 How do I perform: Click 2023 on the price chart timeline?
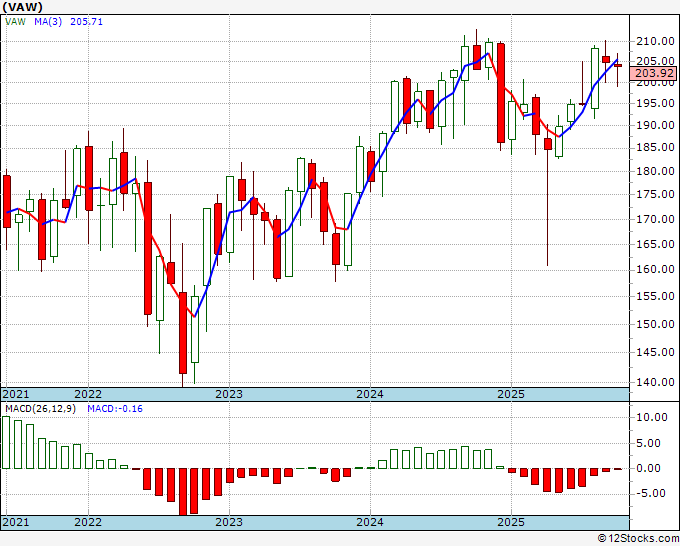(x=229, y=394)
